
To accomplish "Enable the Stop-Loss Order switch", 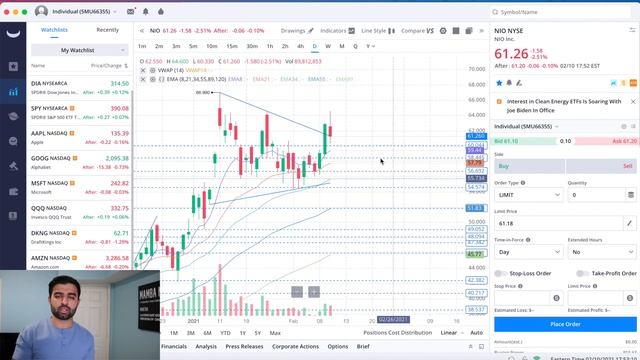I will [x=500, y=273].
